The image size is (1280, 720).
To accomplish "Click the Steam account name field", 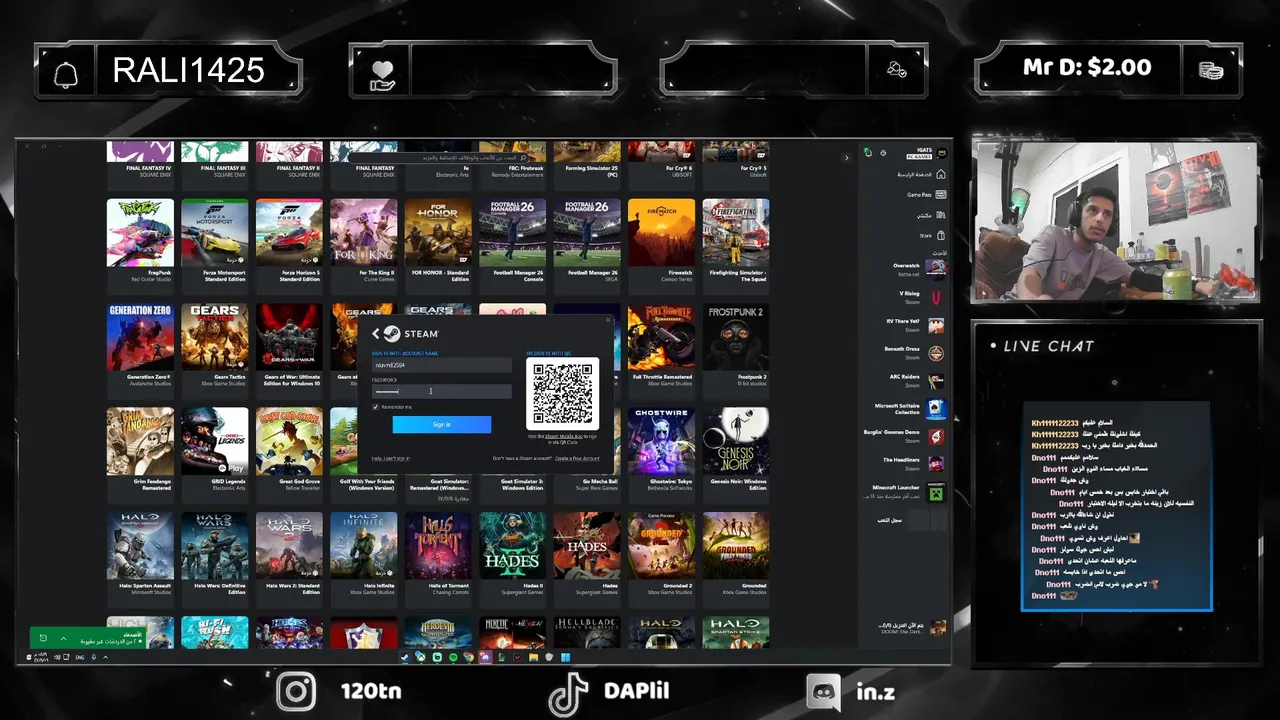I will (441, 365).
